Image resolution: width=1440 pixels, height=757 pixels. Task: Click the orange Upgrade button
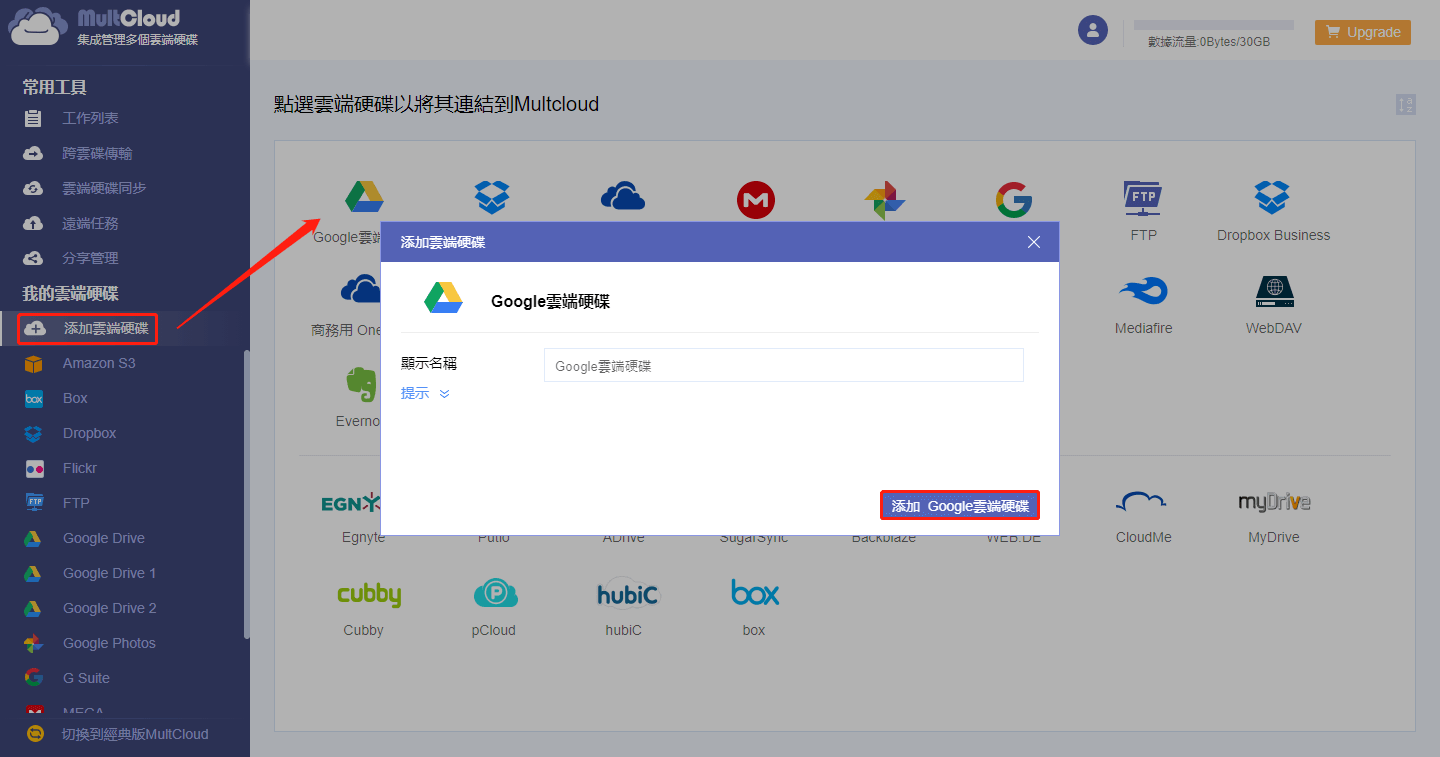point(1363,32)
